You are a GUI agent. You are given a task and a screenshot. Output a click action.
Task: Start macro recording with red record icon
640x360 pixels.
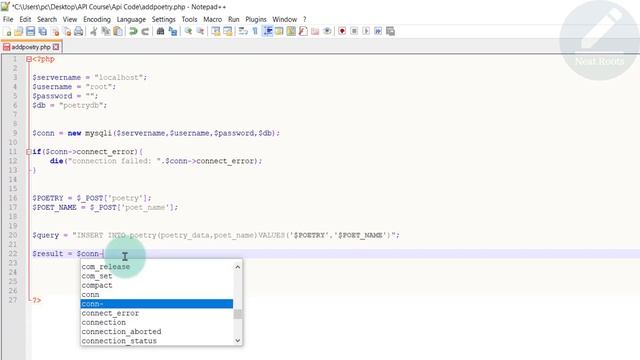pyautogui.click(x=342, y=31)
